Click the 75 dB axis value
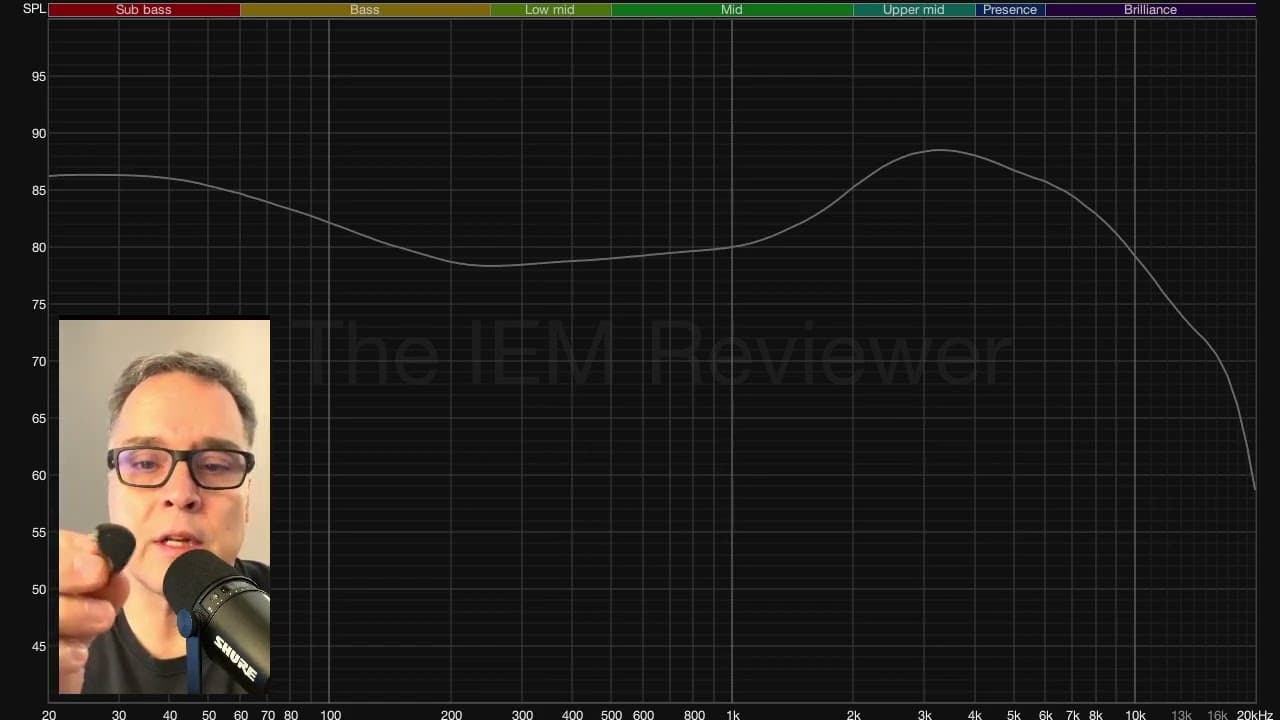This screenshot has width=1280, height=720. [39, 304]
